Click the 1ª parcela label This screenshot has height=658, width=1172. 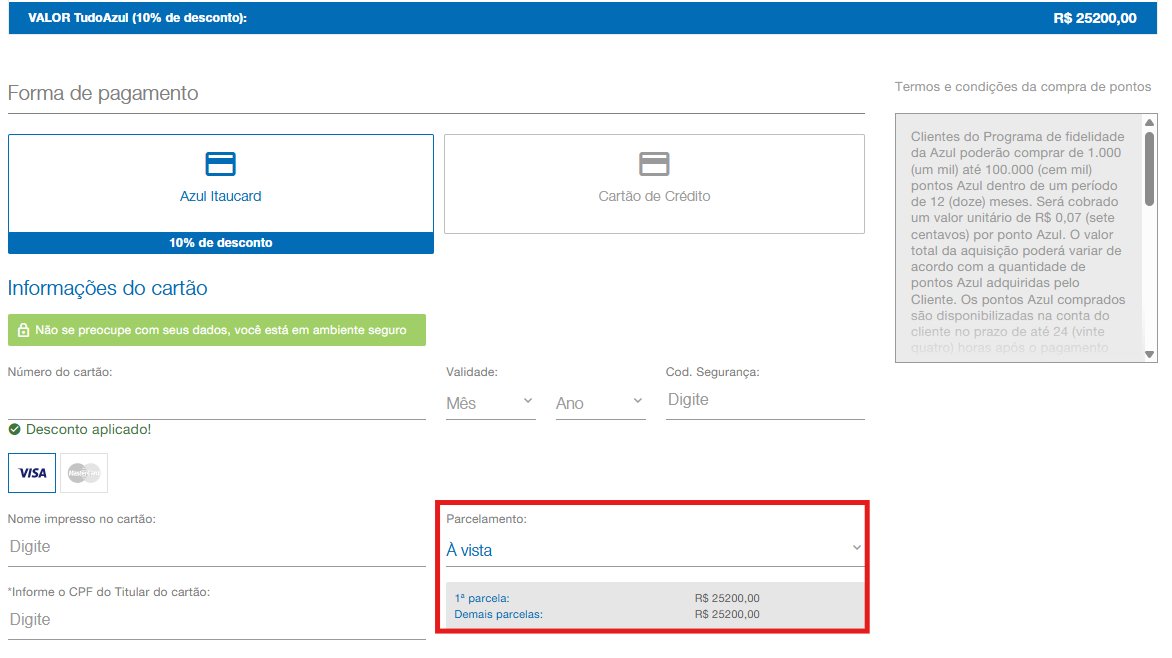(x=482, y=598)
